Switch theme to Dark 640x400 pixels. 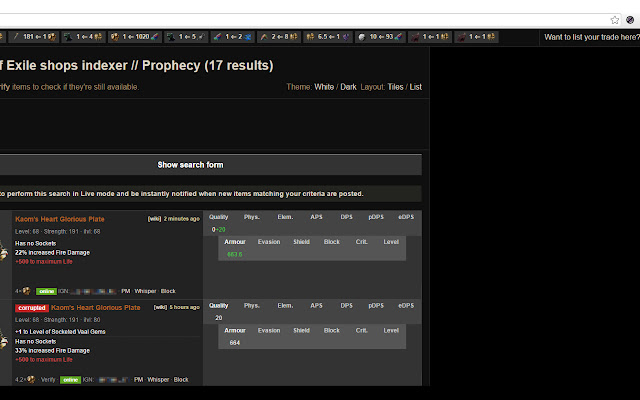click(x=348, y=87)
